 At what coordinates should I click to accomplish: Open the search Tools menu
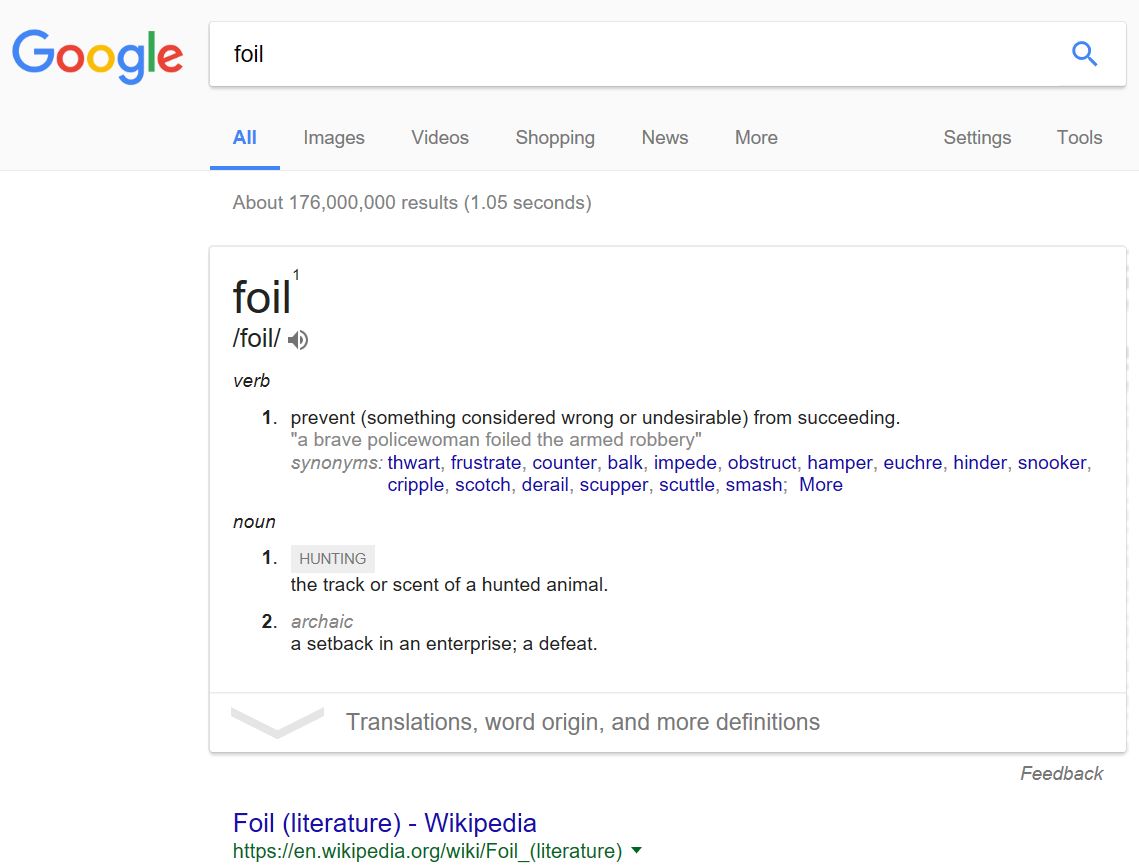(x=1079, y=137)
